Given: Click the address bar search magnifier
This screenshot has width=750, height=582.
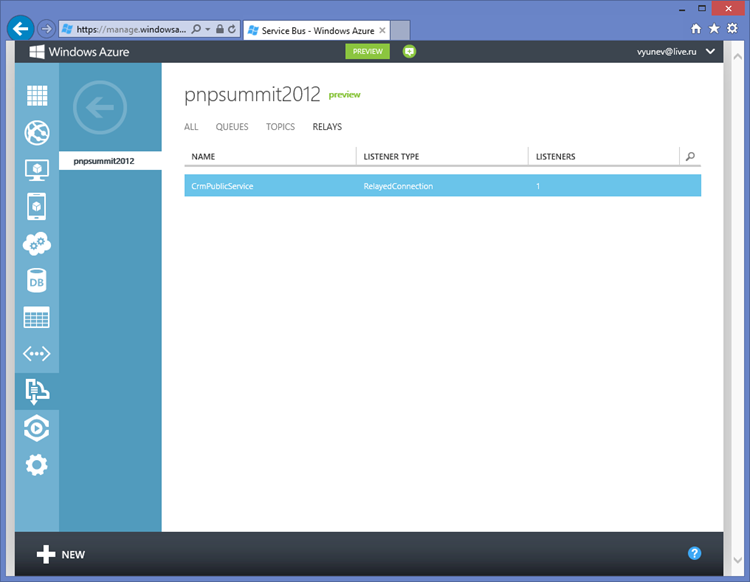Looking at the screenshot, I should 196,29.
